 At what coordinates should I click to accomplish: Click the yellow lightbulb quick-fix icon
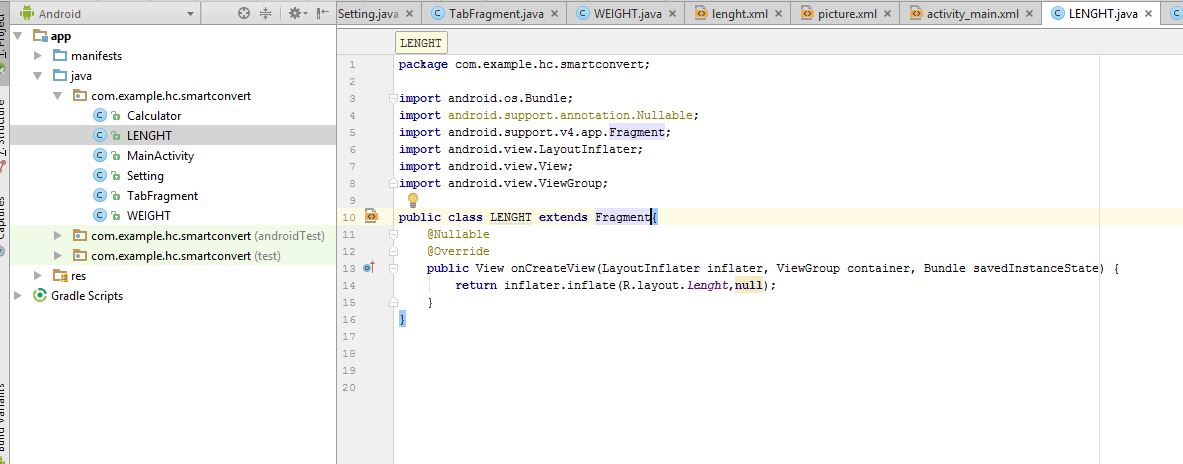click(412, 200)
